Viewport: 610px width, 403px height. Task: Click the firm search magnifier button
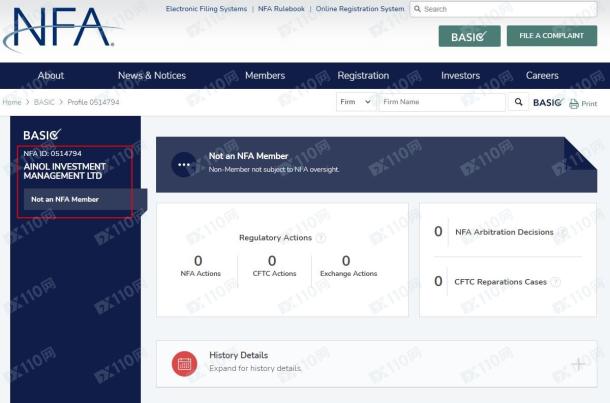click(x=518, y=102)
